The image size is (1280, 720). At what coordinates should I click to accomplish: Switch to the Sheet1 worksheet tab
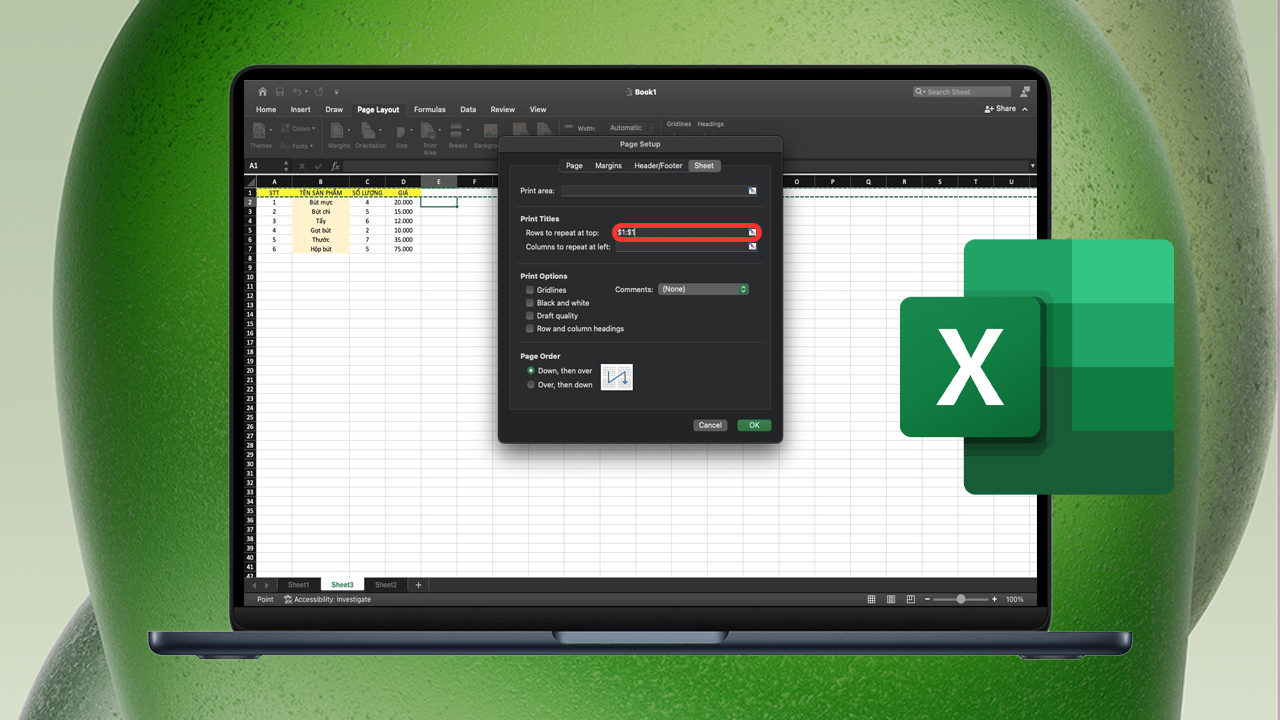click(298, 584)
